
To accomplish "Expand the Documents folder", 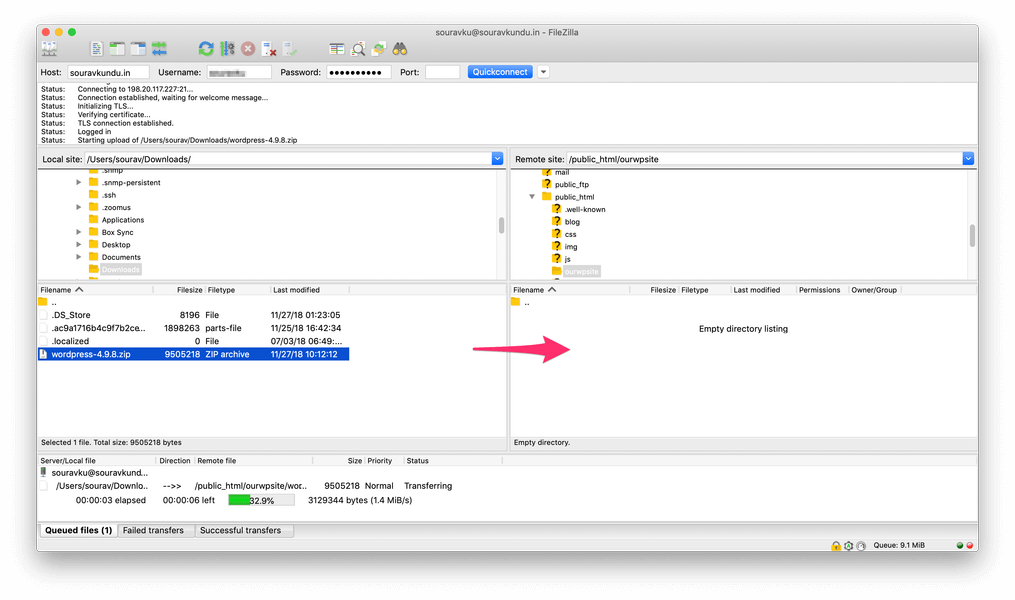I will [x=79, y=257].
